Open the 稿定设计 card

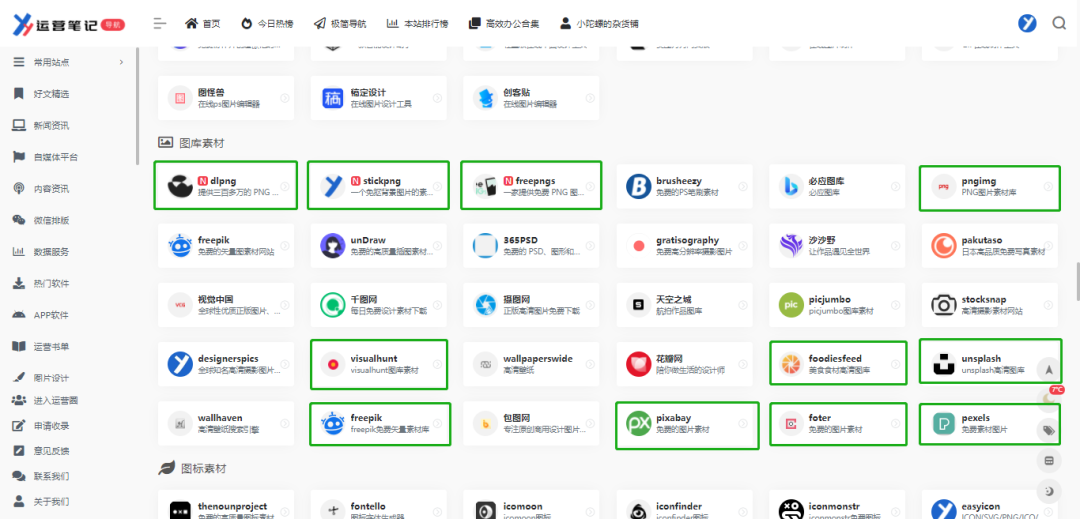tap(378, 98)
